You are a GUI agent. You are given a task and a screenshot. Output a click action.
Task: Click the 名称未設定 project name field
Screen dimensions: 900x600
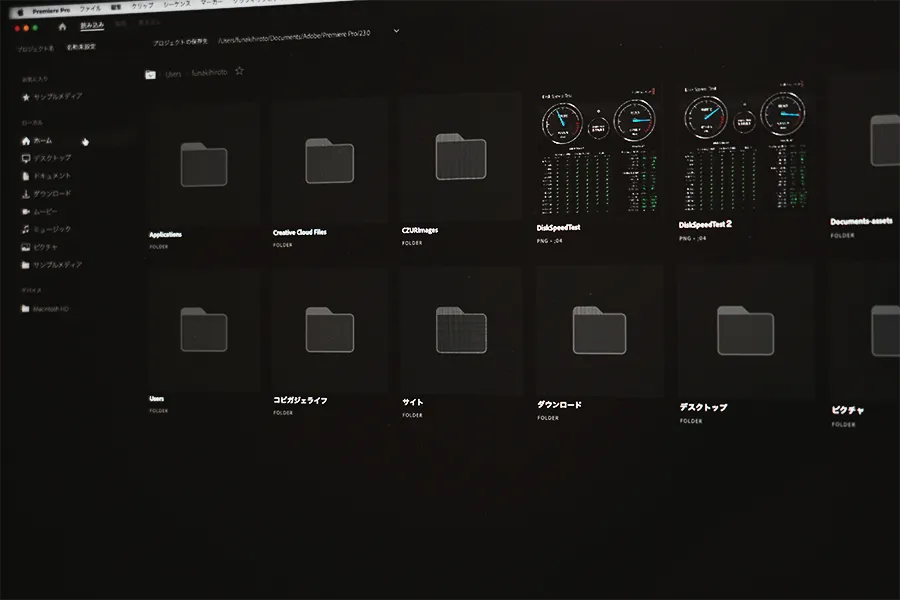[x=81, y=47]
